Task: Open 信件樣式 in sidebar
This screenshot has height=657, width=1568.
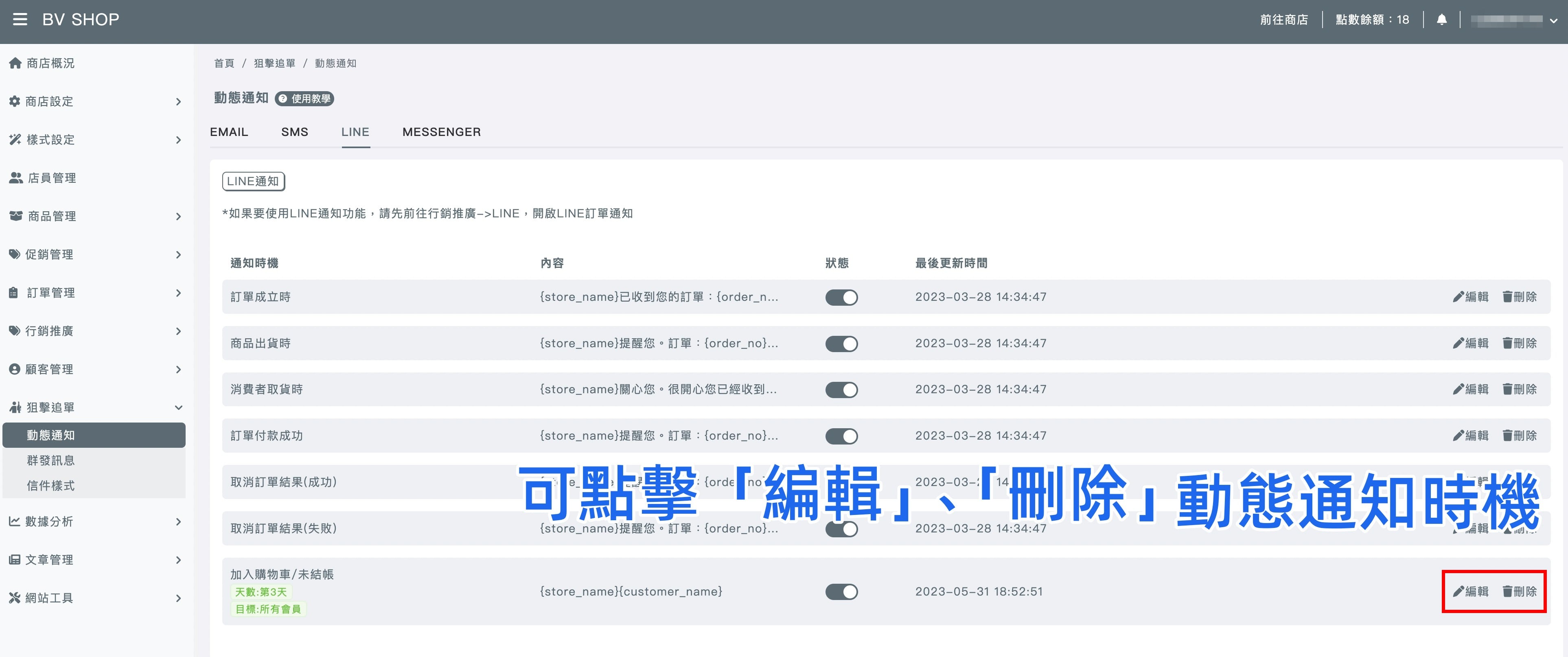Action: pyautogui.click(x=50, y=485)
